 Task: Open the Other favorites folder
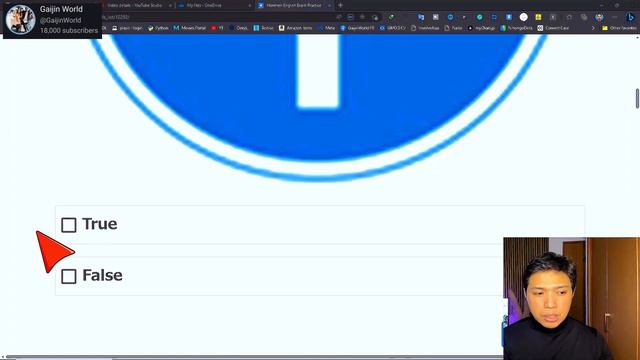[620, 28]
